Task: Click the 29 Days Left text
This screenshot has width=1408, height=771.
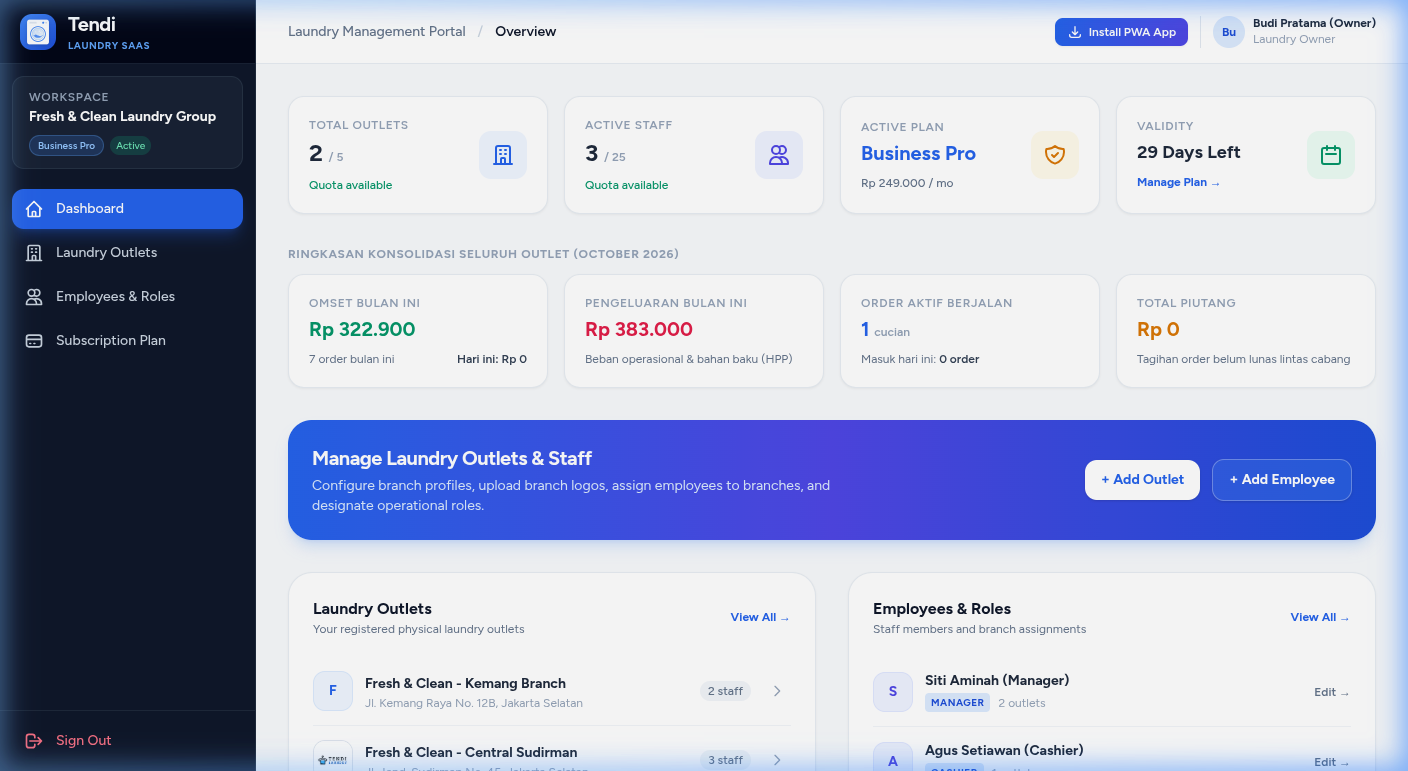Action: point(1188,153)
